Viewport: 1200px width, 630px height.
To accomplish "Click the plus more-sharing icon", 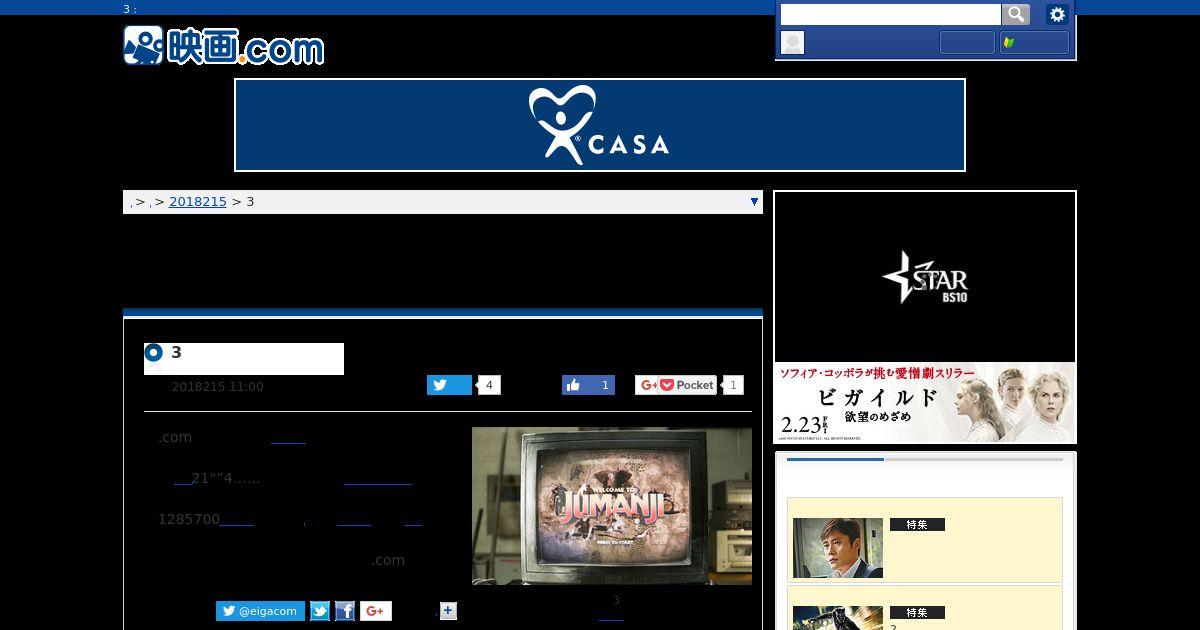I will 448,611.
